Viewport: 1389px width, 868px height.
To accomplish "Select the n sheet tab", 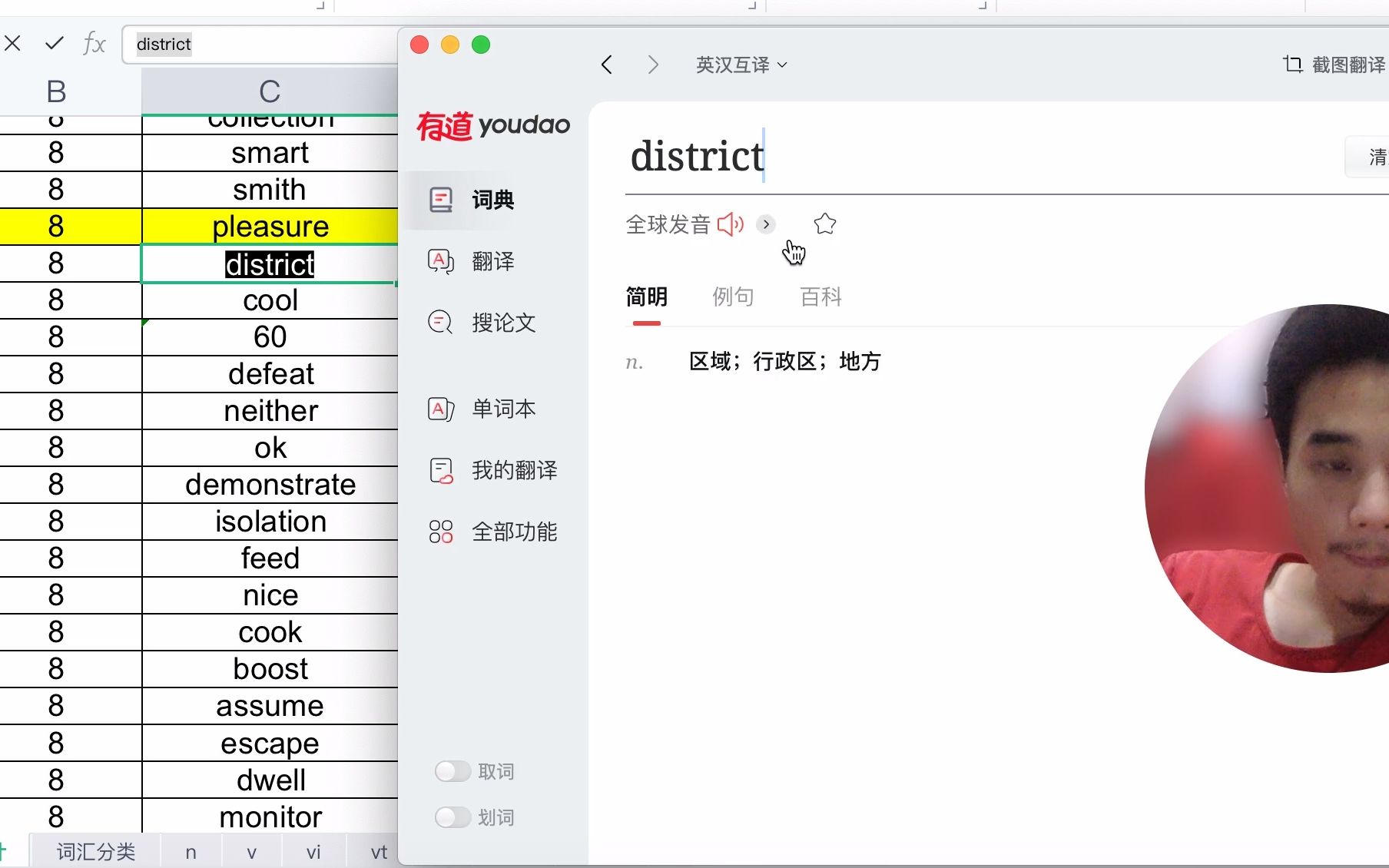I will 191,851.
